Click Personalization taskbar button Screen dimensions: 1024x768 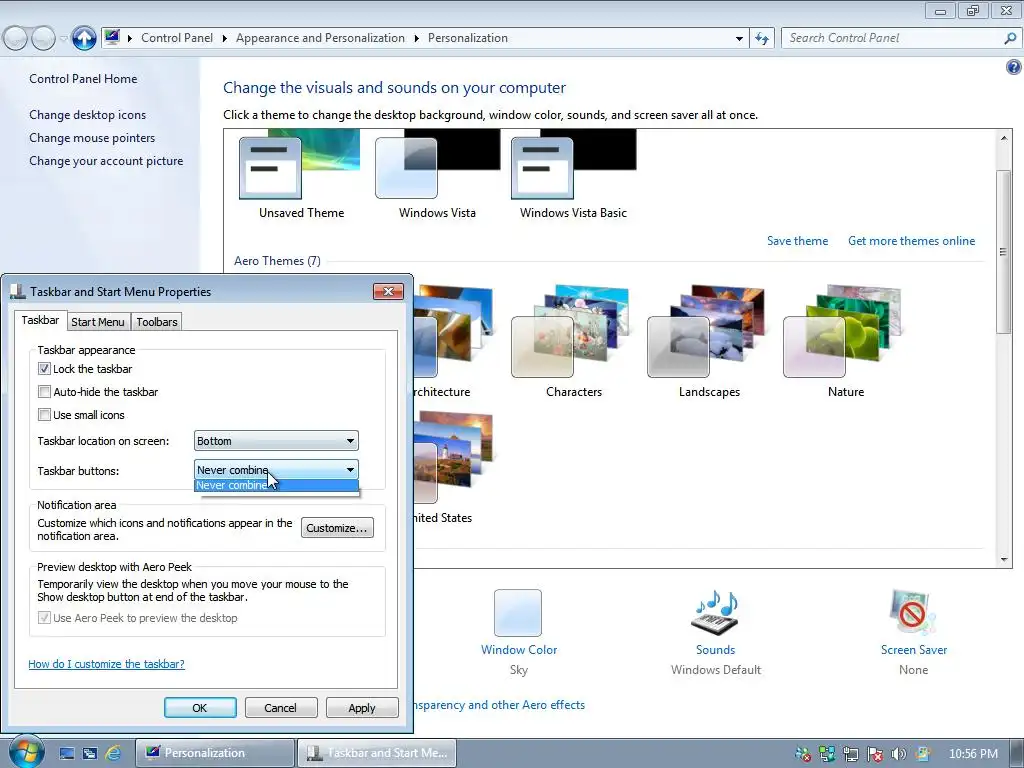coord(215,753)
